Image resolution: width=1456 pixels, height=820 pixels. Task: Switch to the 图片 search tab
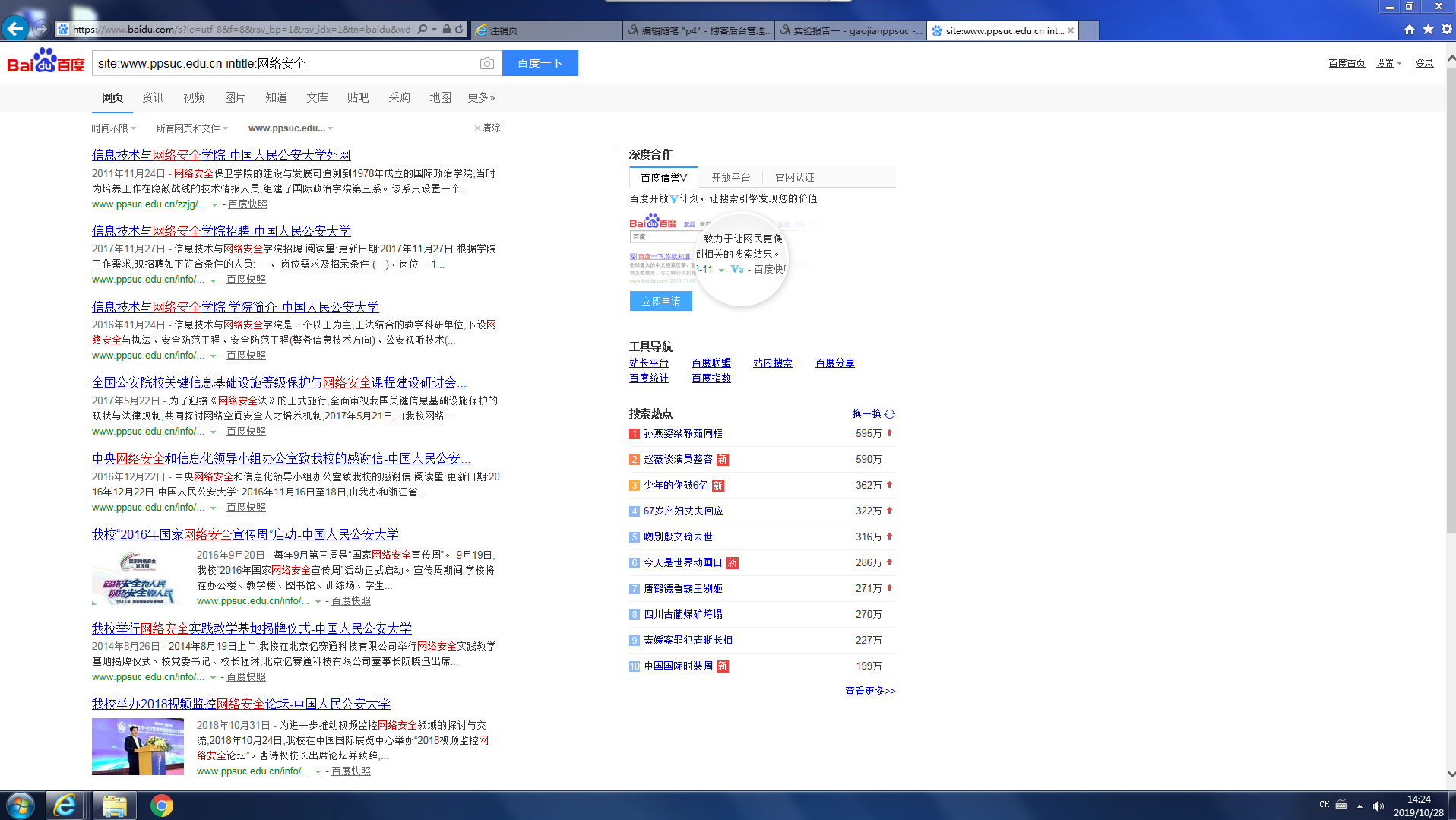tap(235, 97)
